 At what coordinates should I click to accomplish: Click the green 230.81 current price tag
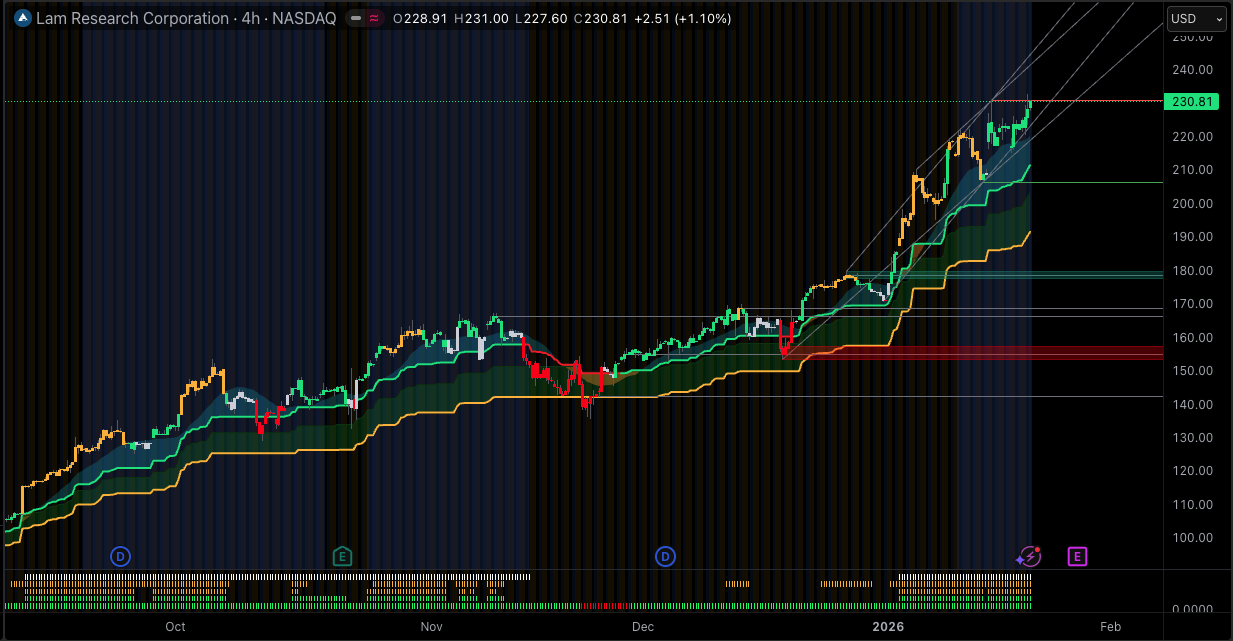1192,101
